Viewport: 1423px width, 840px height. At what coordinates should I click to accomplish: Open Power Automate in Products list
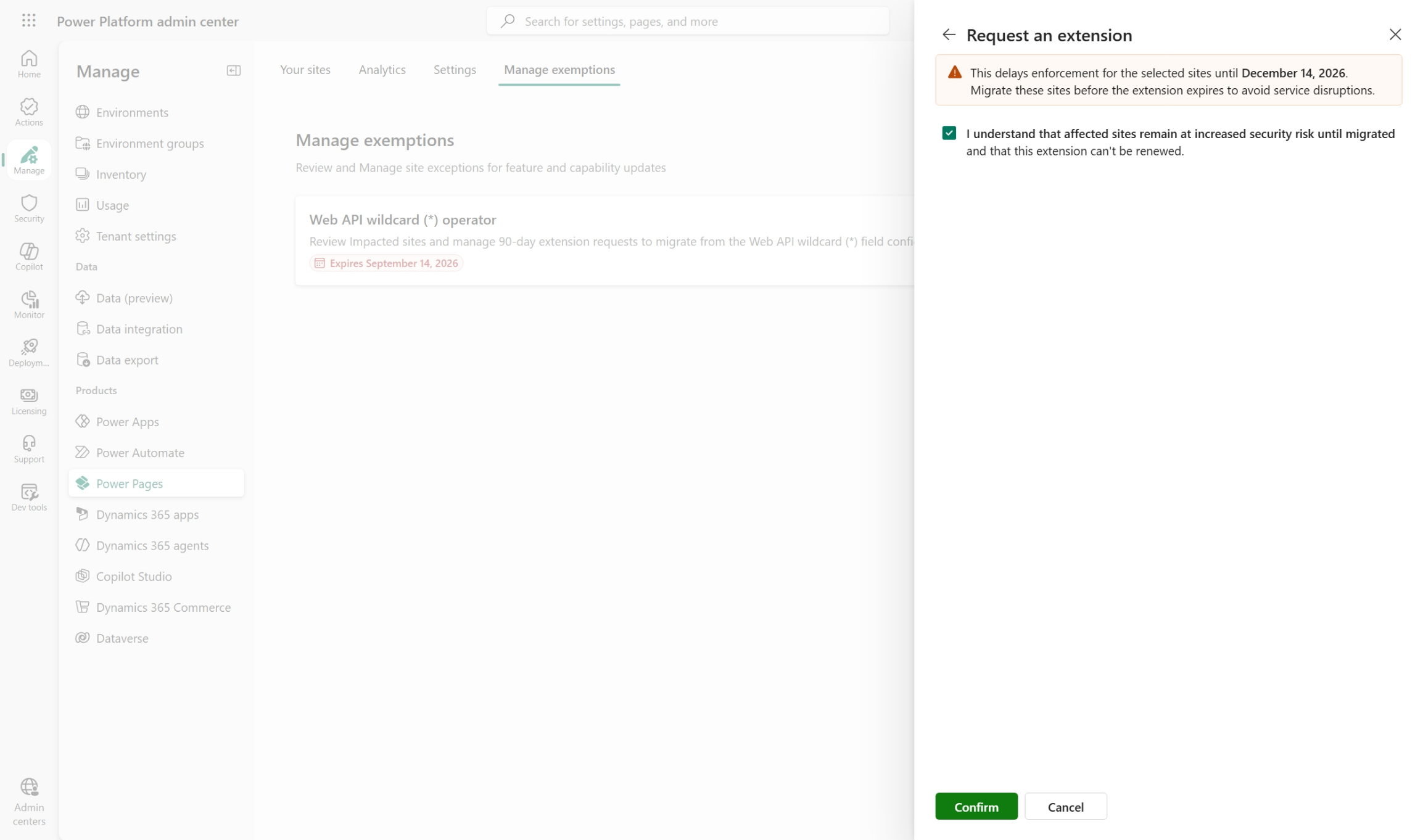[156, 452]
